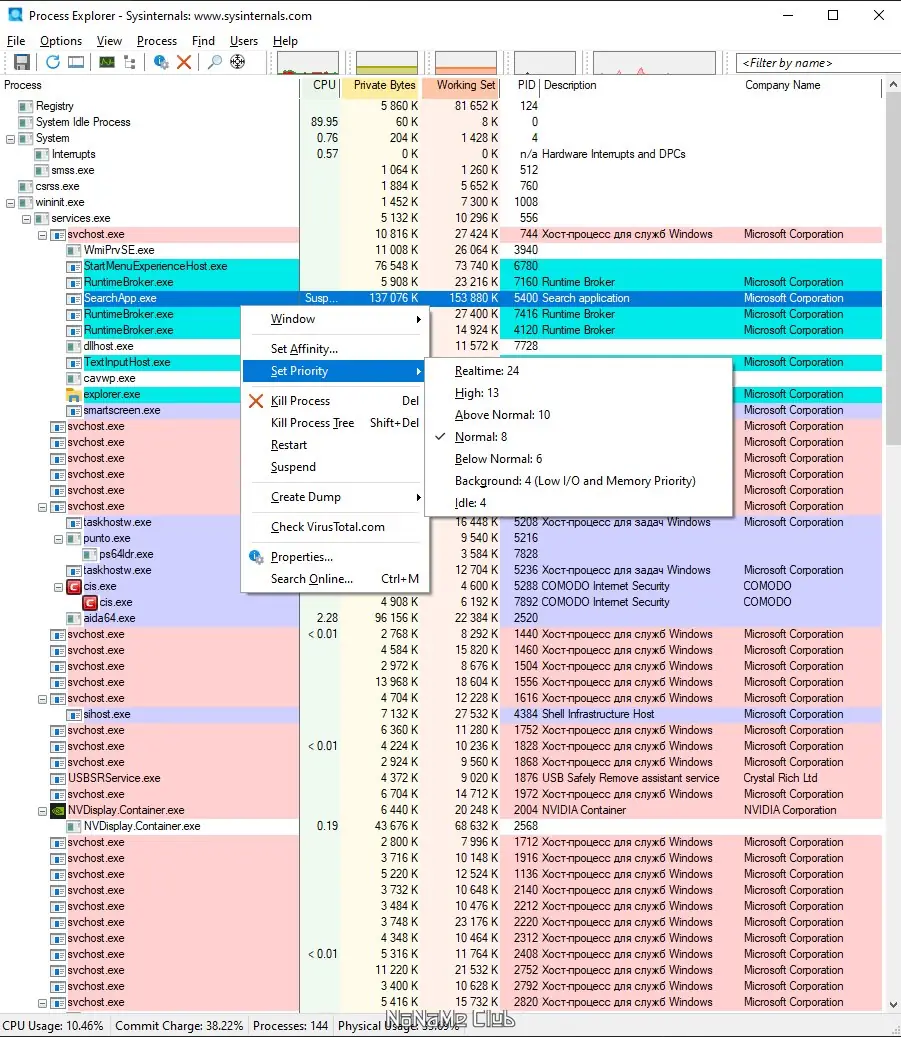Collapse the services.exe tree node
901x1037 pixels.
pyautogui.click(x=26, y=219)
